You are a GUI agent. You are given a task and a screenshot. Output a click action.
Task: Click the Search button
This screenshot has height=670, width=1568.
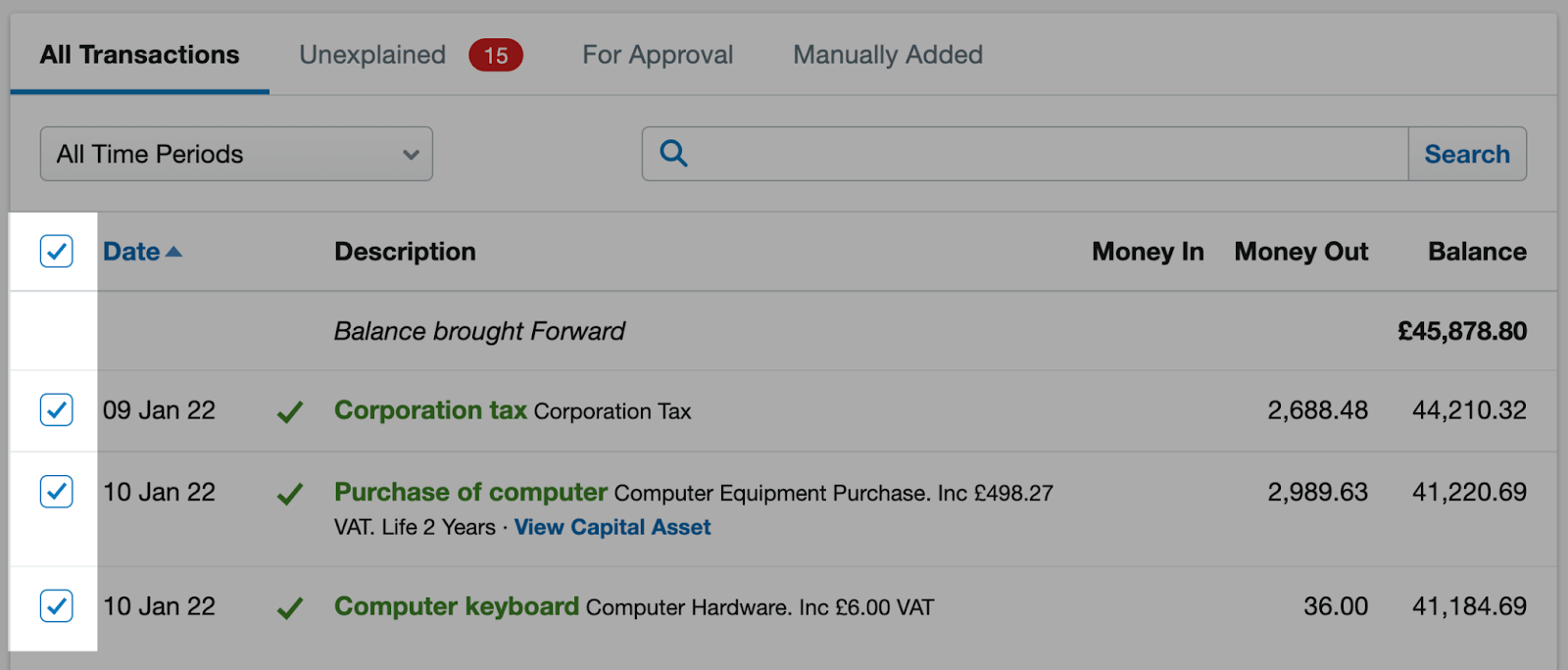1466,154
